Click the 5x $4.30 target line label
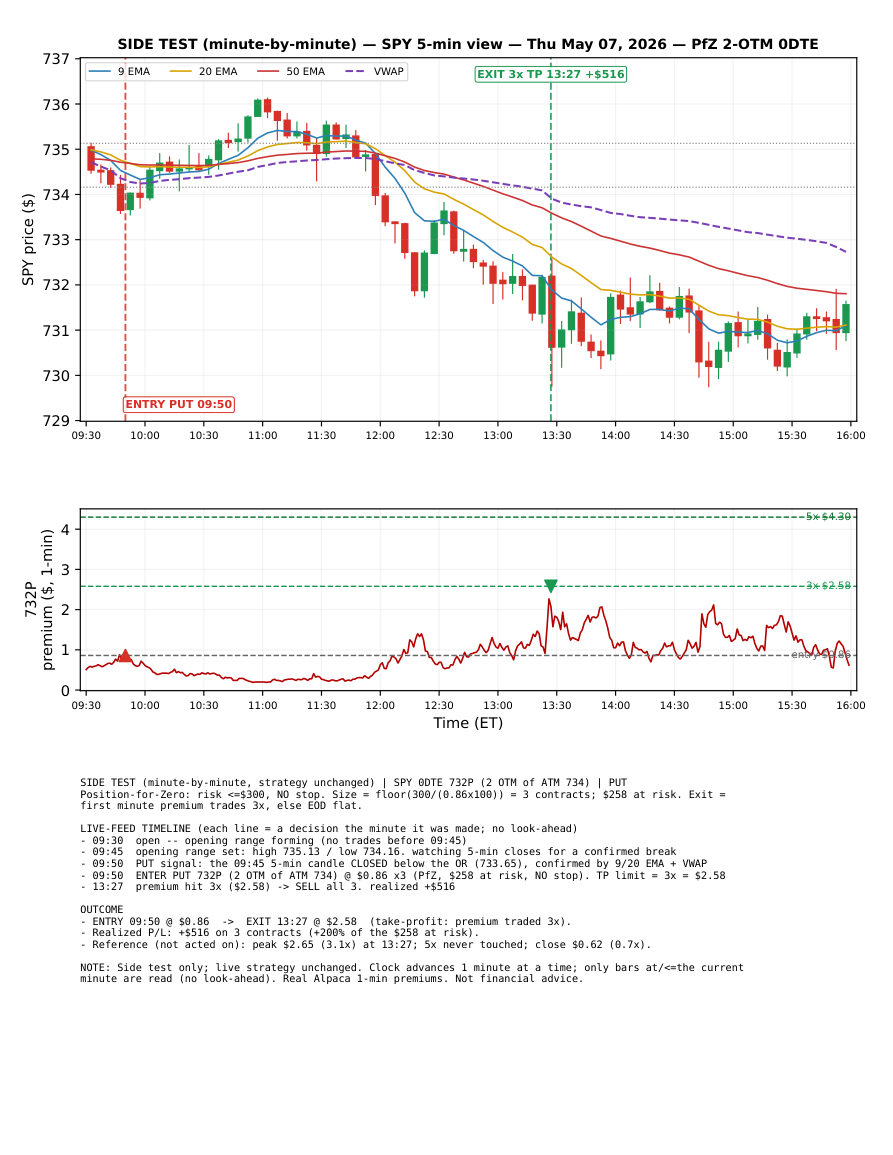Image resolution: width=893 pixels, height=1155 pixels. (x=828, y=516)
